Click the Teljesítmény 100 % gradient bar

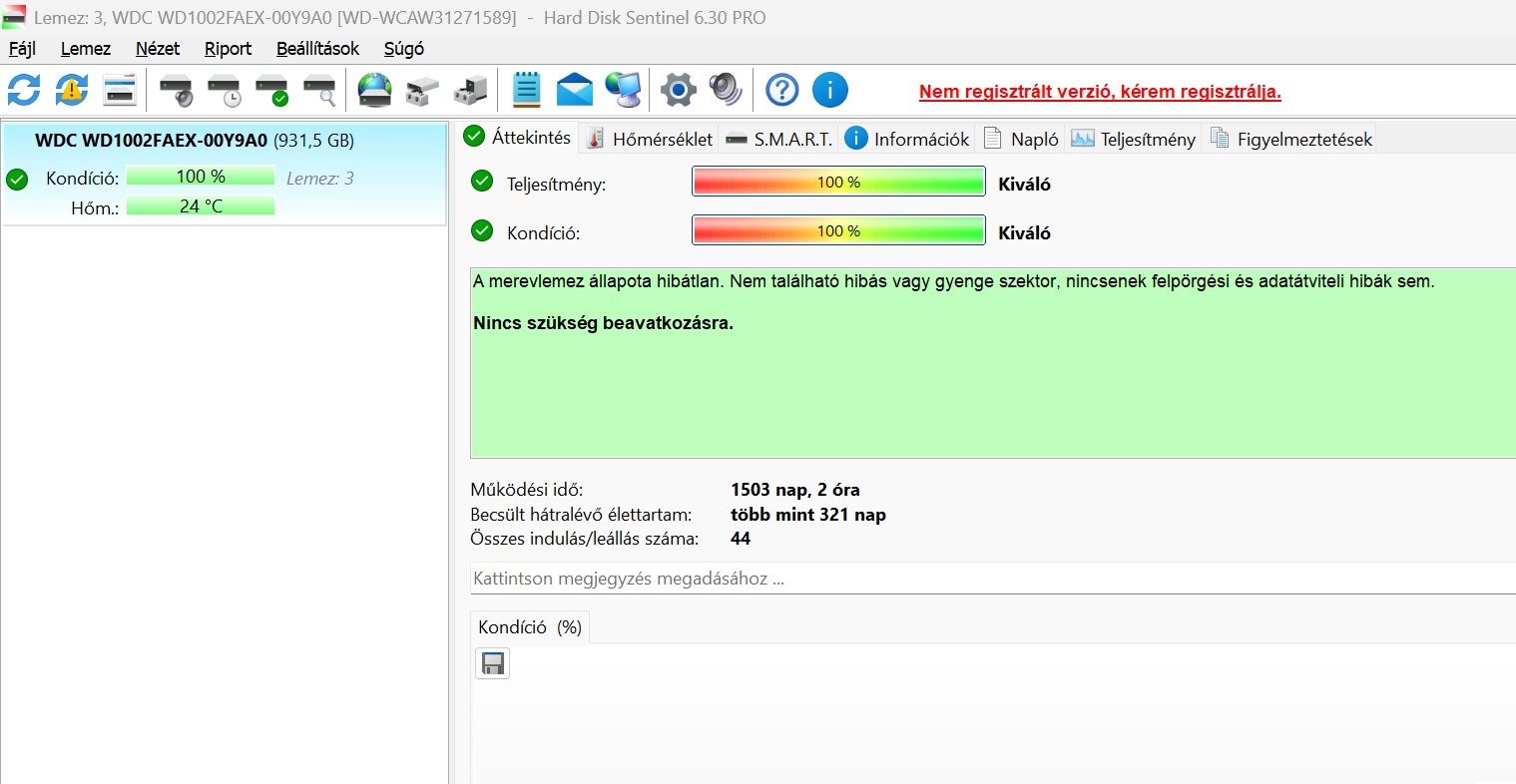tap(838, 183)
